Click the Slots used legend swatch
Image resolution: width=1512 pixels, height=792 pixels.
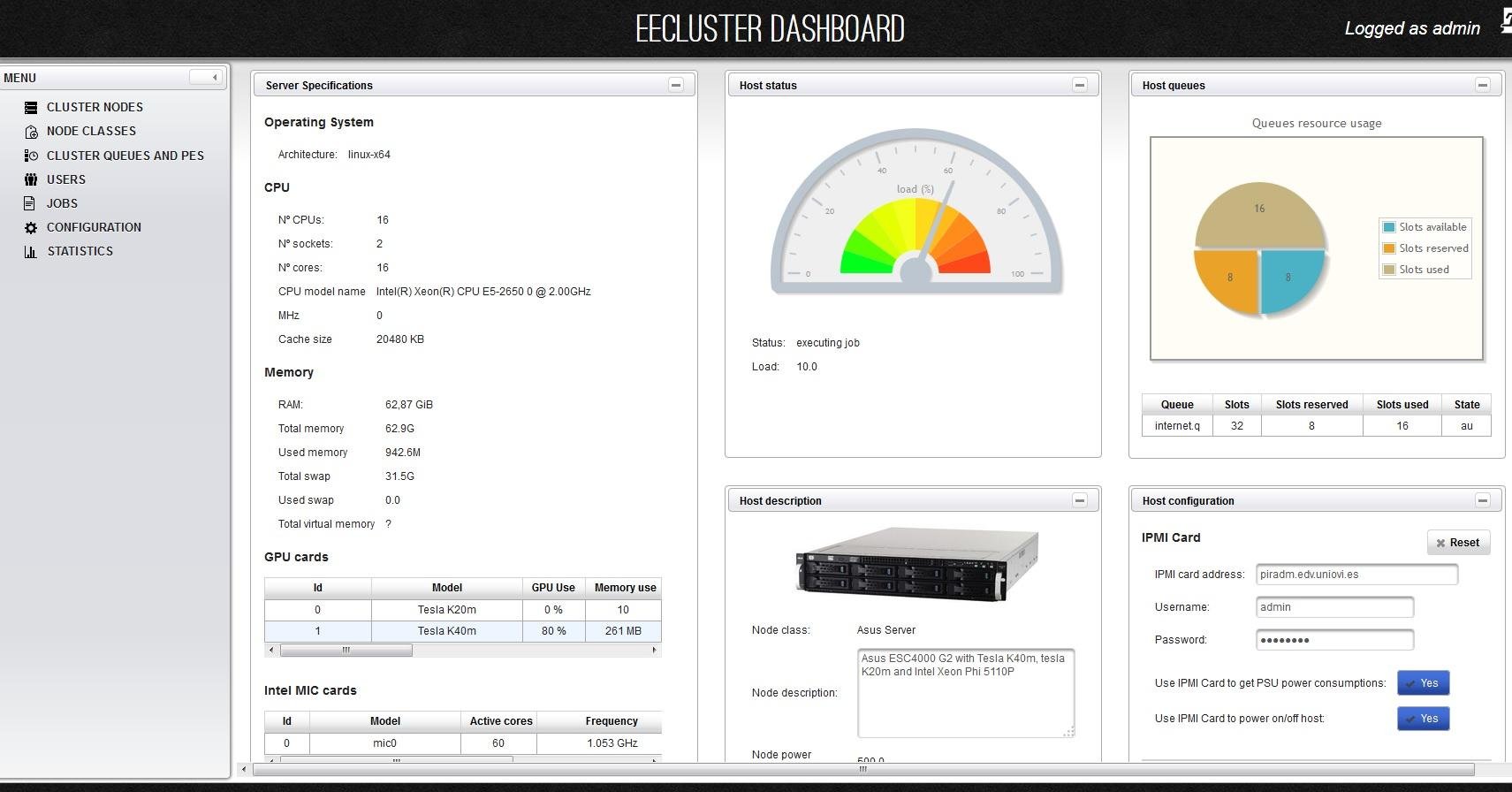1389,270
